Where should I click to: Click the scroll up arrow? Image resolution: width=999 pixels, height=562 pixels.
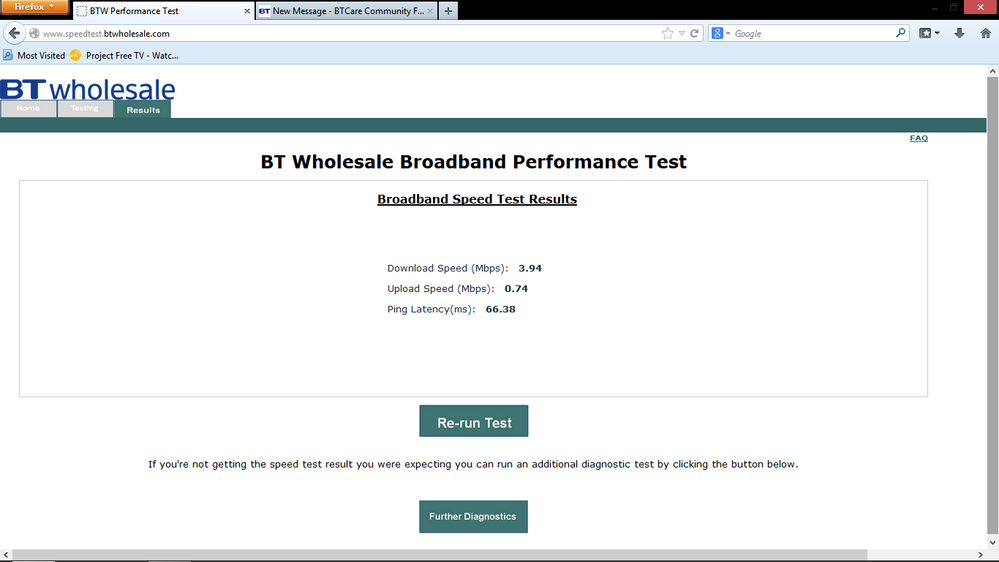click(x=992, y=71)
